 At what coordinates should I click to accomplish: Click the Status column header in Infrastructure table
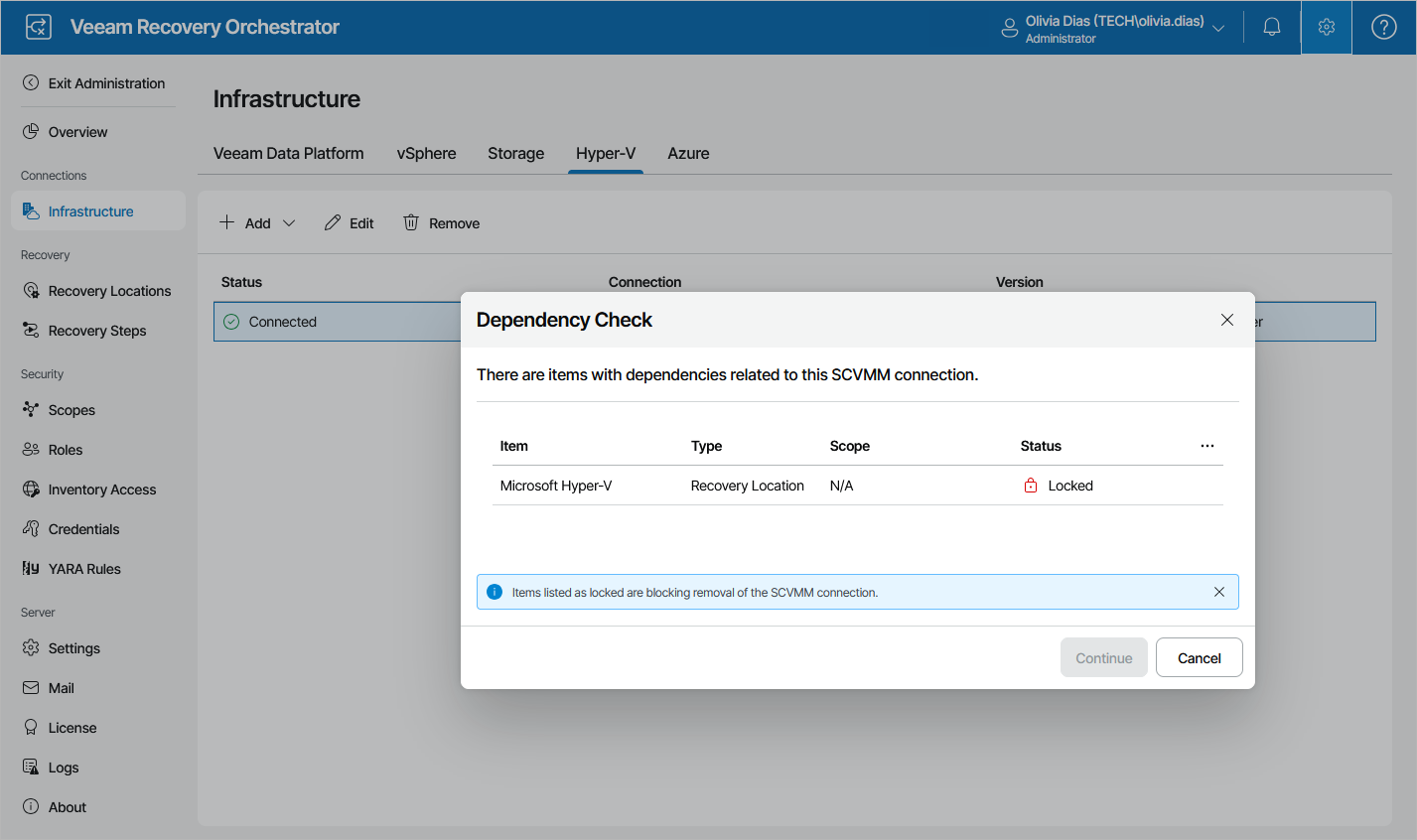[241, 282]
